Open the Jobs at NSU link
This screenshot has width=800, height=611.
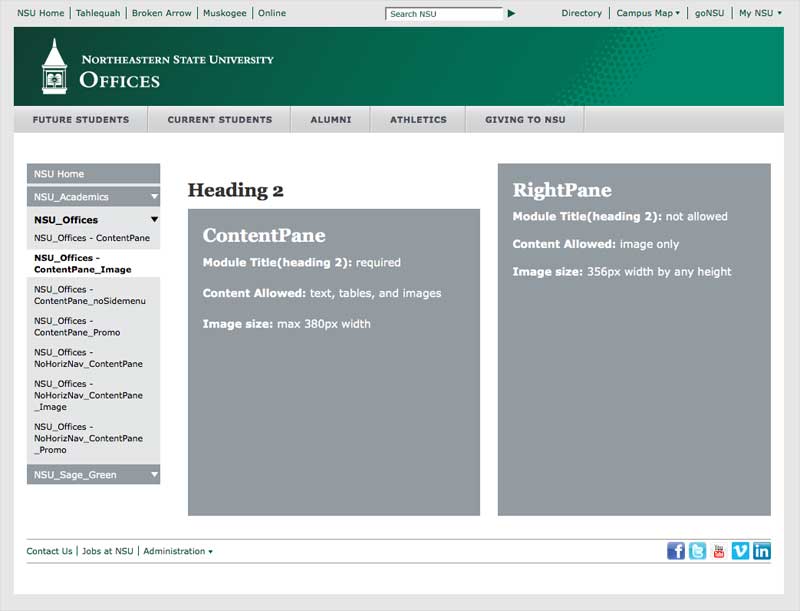(108, 551)
